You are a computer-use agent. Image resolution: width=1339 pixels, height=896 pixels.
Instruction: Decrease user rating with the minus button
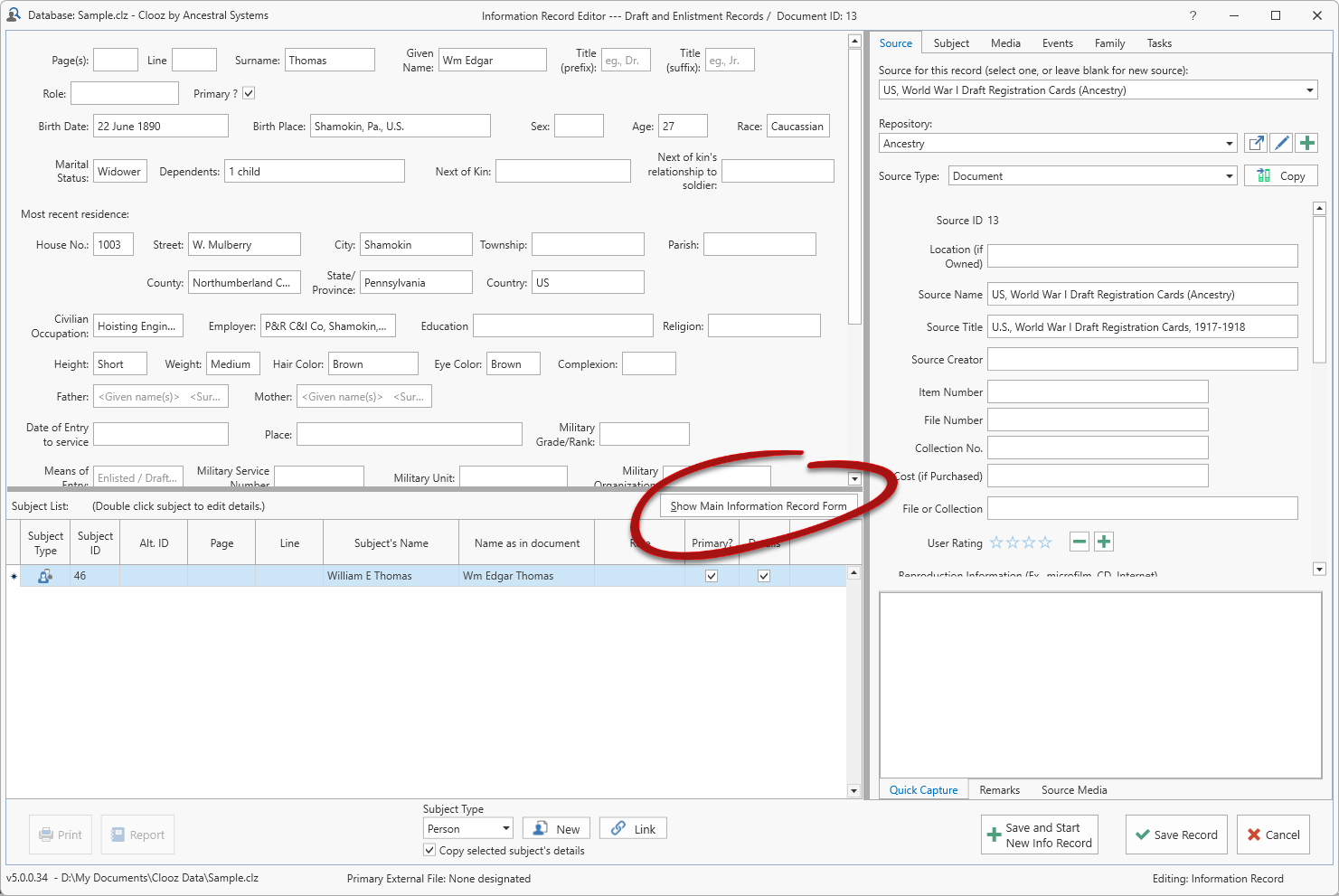coord(1079,542)
